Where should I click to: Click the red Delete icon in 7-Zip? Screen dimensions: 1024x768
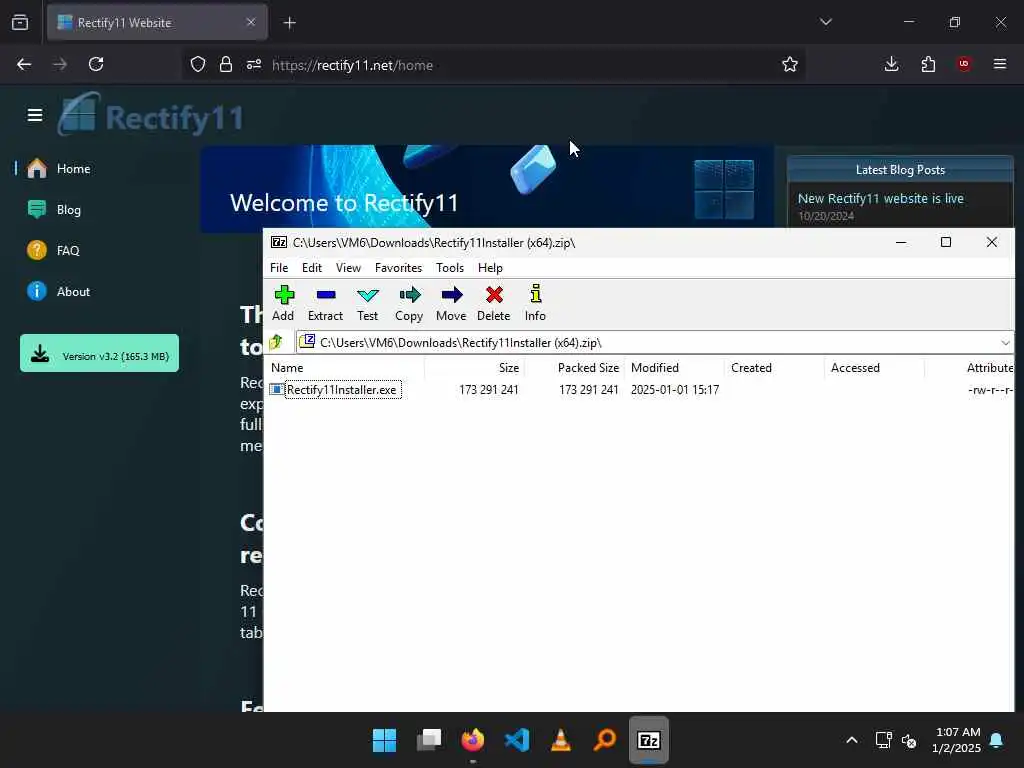pyautogui.click(x=494, y=303)
